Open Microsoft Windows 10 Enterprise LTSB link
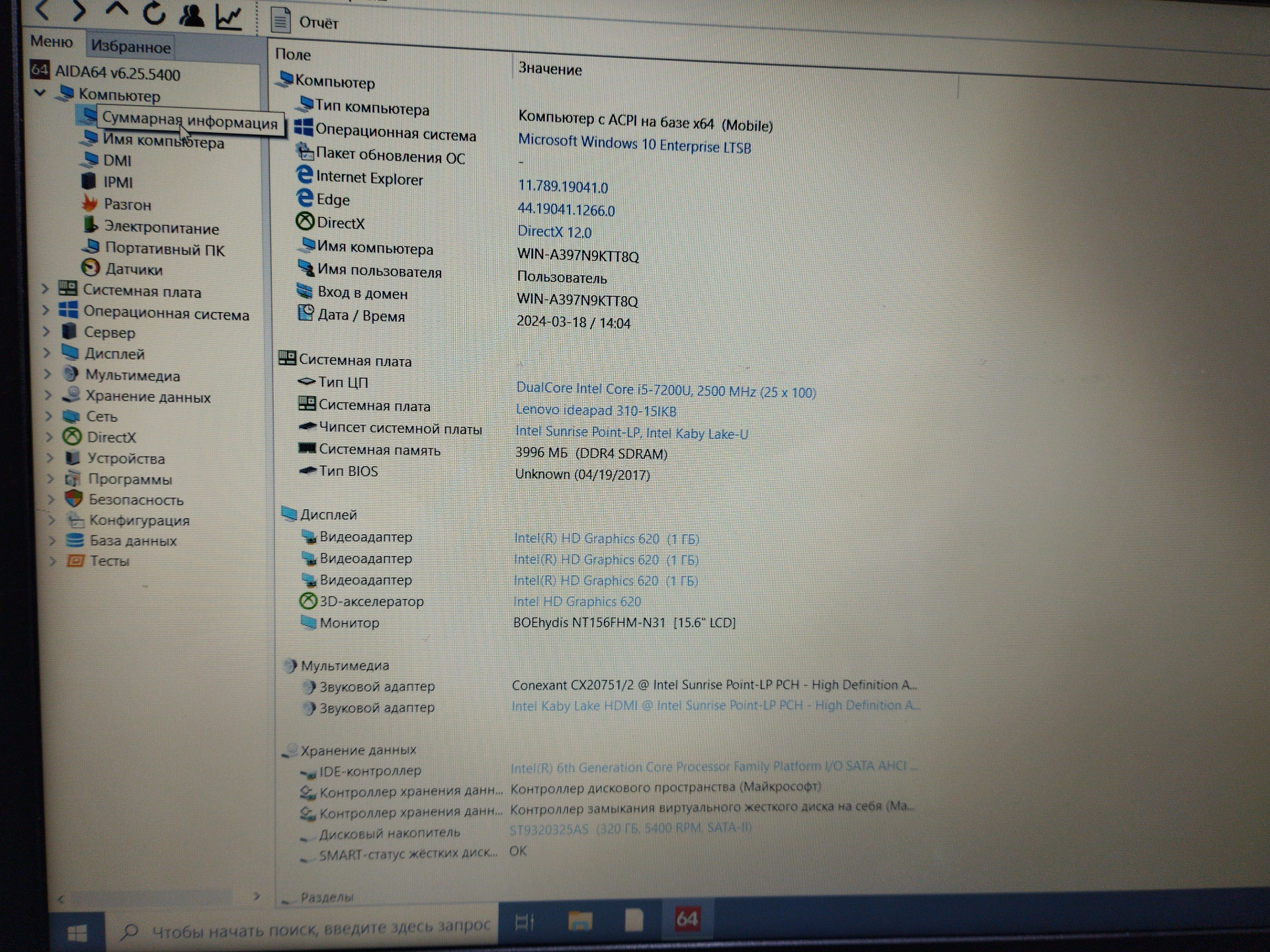The image size is (1270, 952). pos(634,143)
